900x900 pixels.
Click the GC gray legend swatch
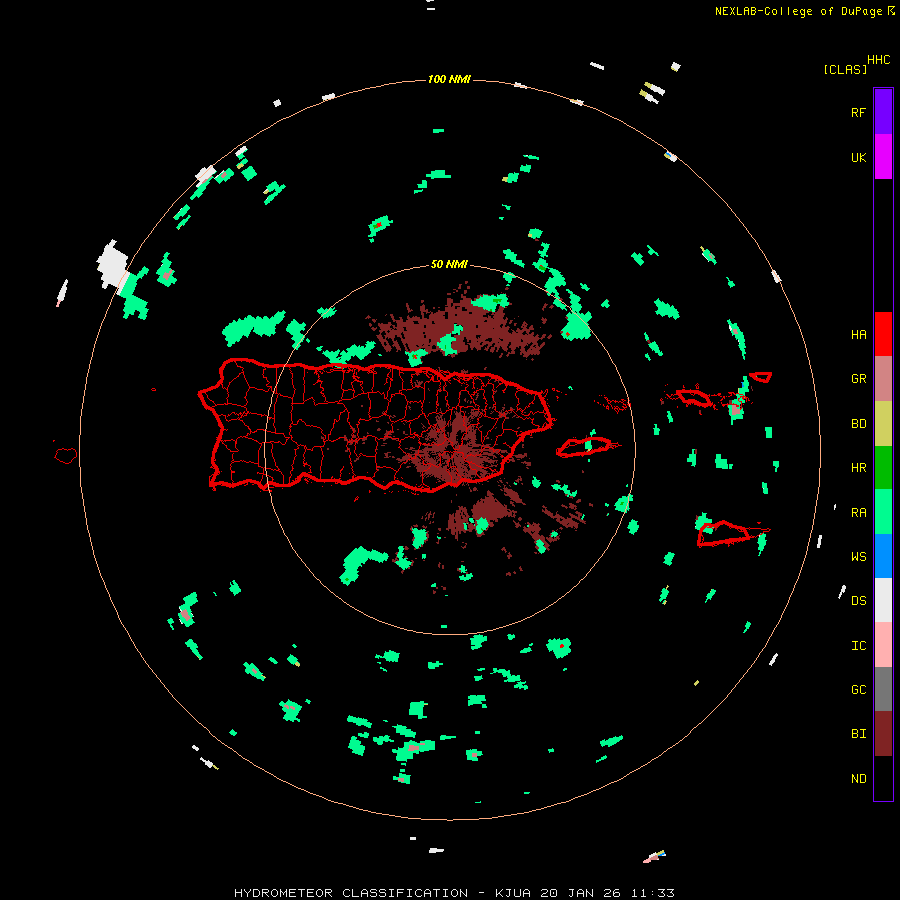coord(883,689)
